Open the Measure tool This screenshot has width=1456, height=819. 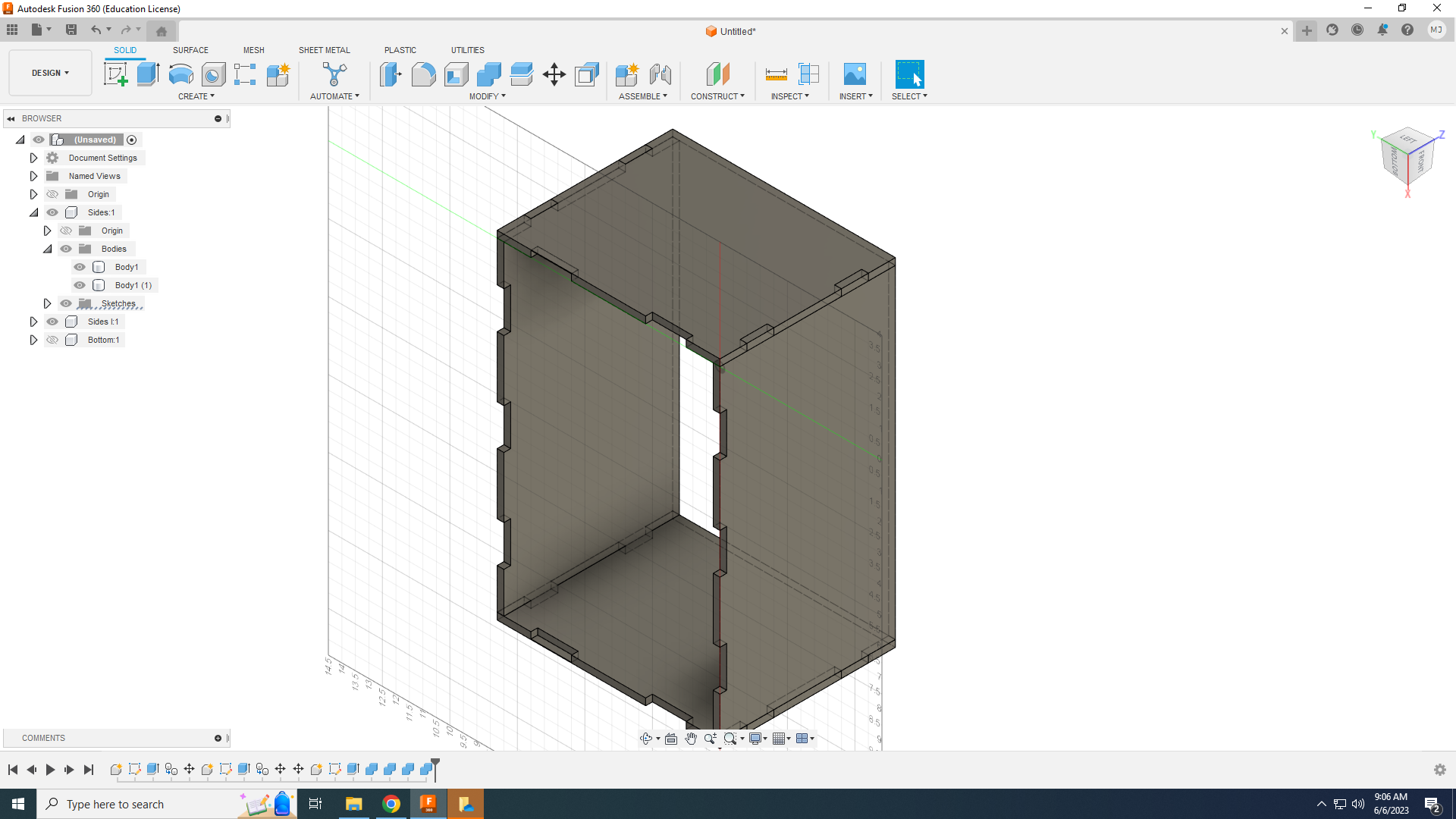(776, 74)
